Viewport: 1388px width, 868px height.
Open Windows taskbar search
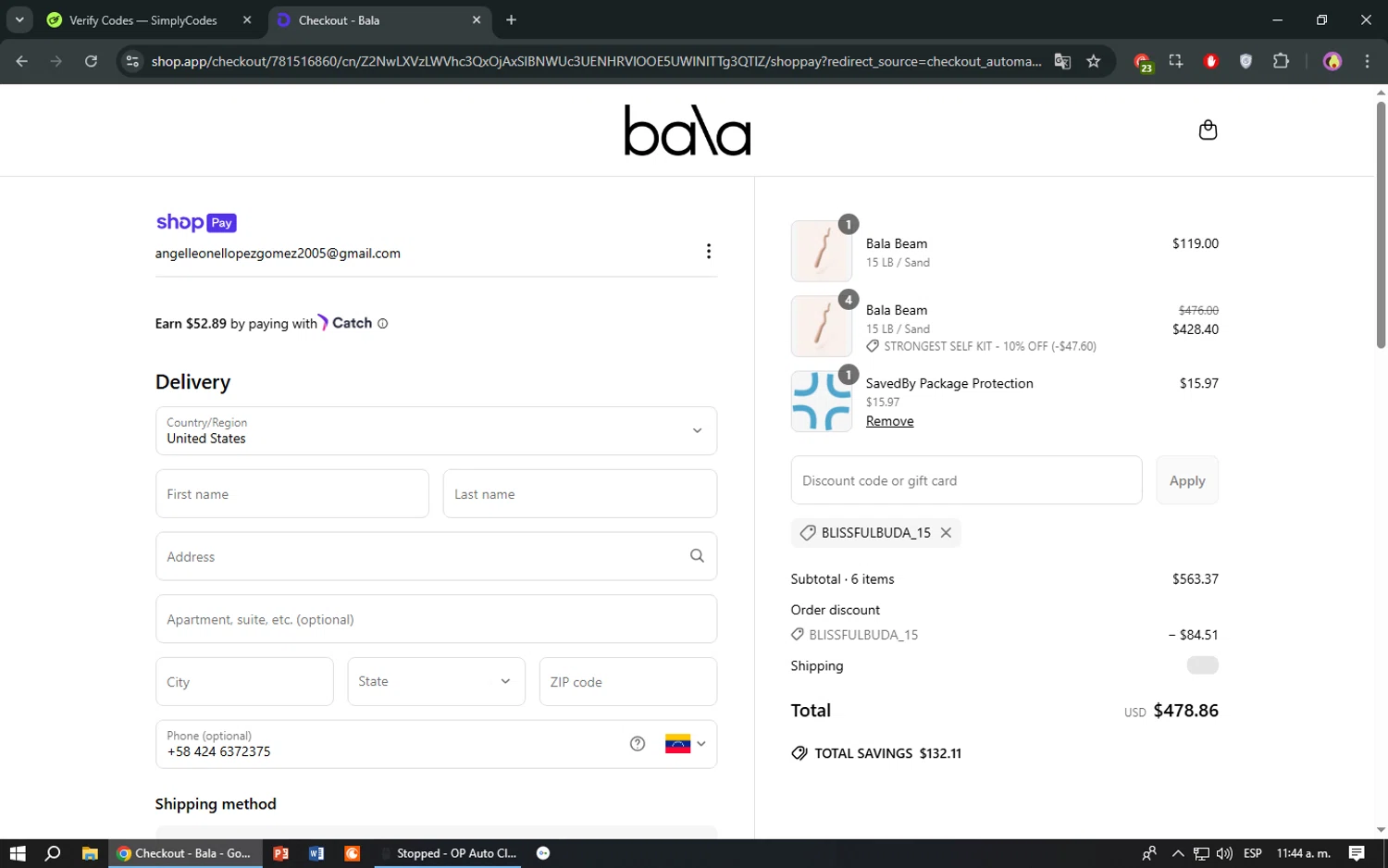tap(53, 853)
